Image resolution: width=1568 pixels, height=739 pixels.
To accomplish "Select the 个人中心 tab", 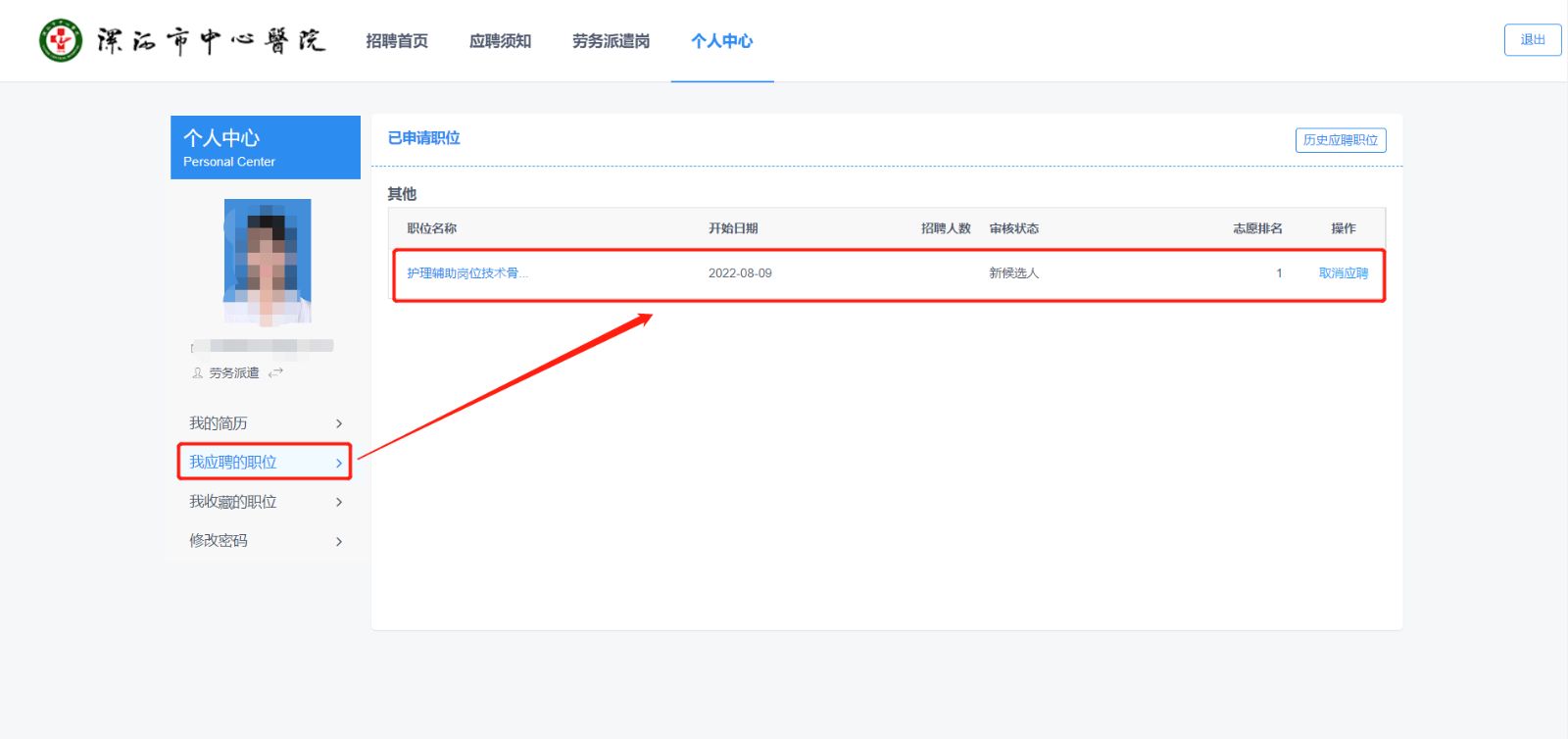I will (721, 41).
